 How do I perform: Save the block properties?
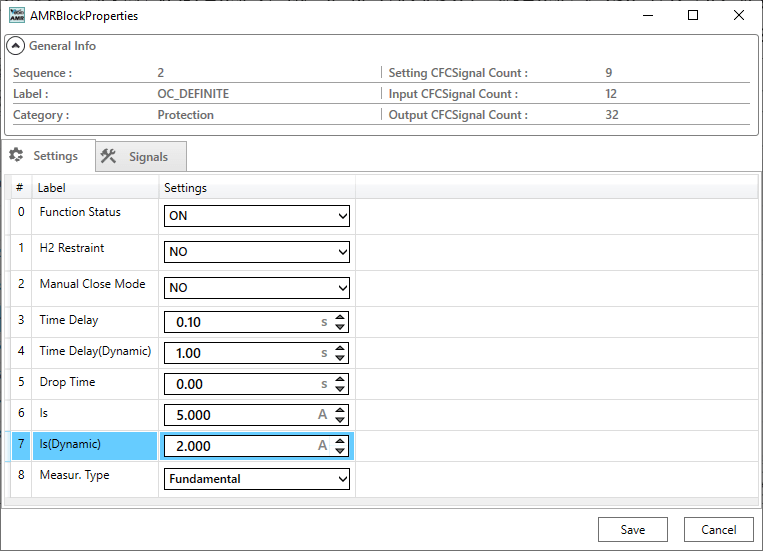[x=632, y=530]
